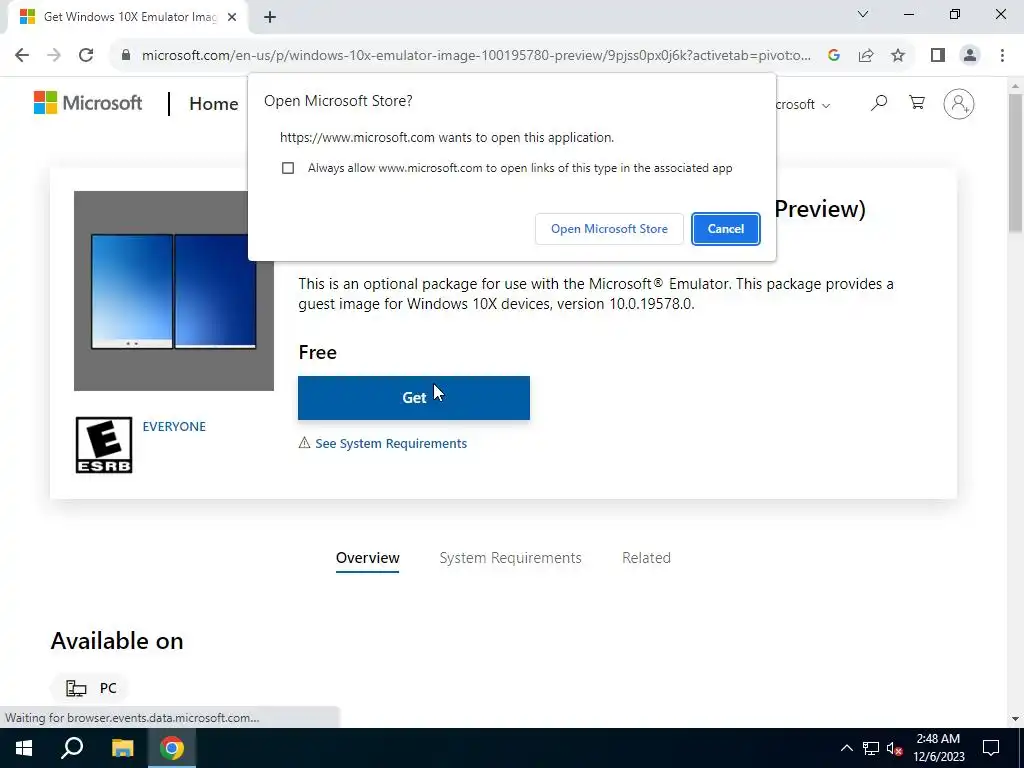Image resolution: width=1024 pixels, height=768 pixels.
Task: Open the Windows Start menu
Action: click(x=24, y=748)
